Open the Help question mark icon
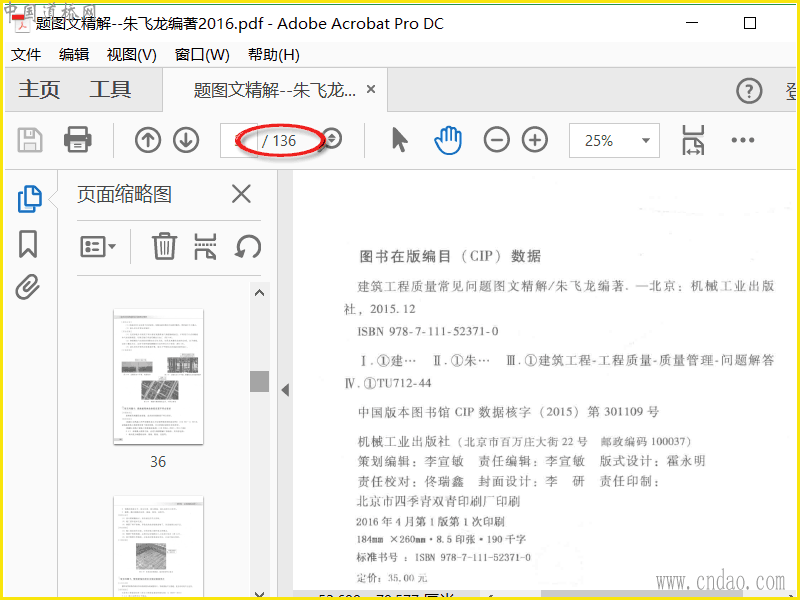800x600 pixels. [x=749, y=91]
